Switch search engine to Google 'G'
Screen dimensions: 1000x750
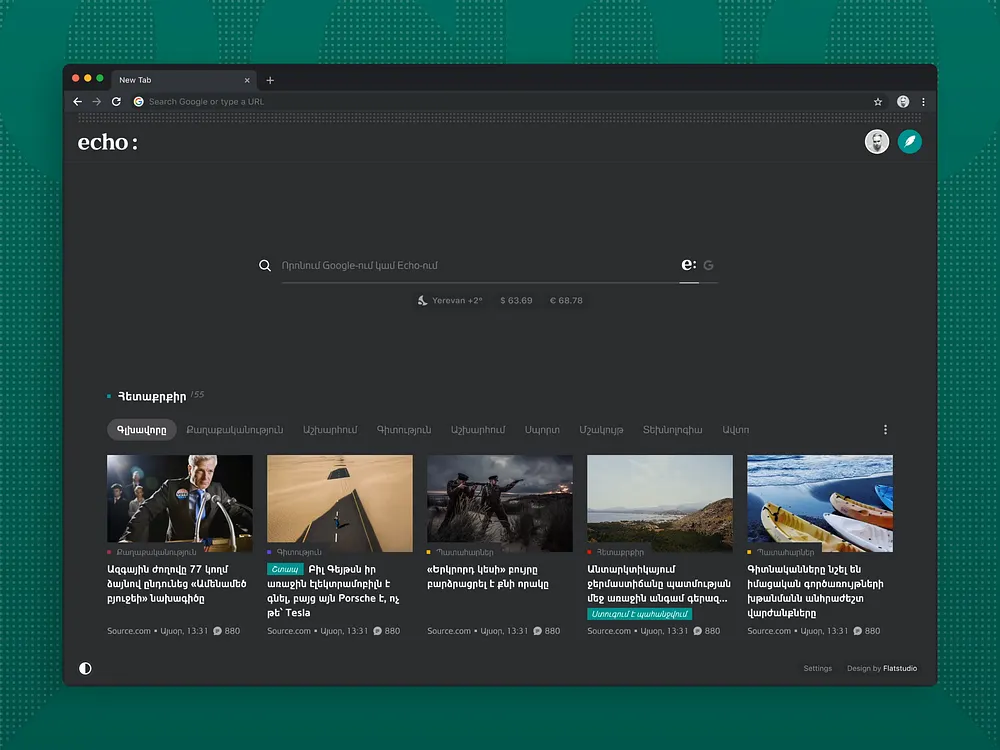click(708, 264)
